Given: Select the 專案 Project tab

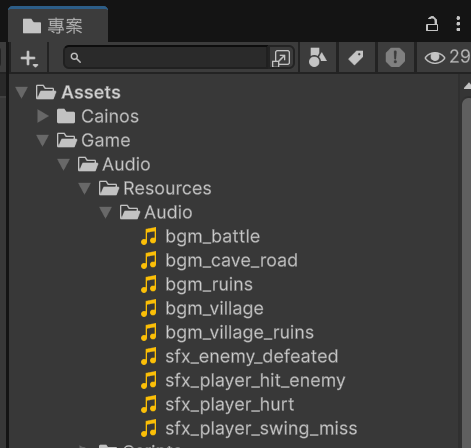Looking at the screenshot, I should (58, 25).
